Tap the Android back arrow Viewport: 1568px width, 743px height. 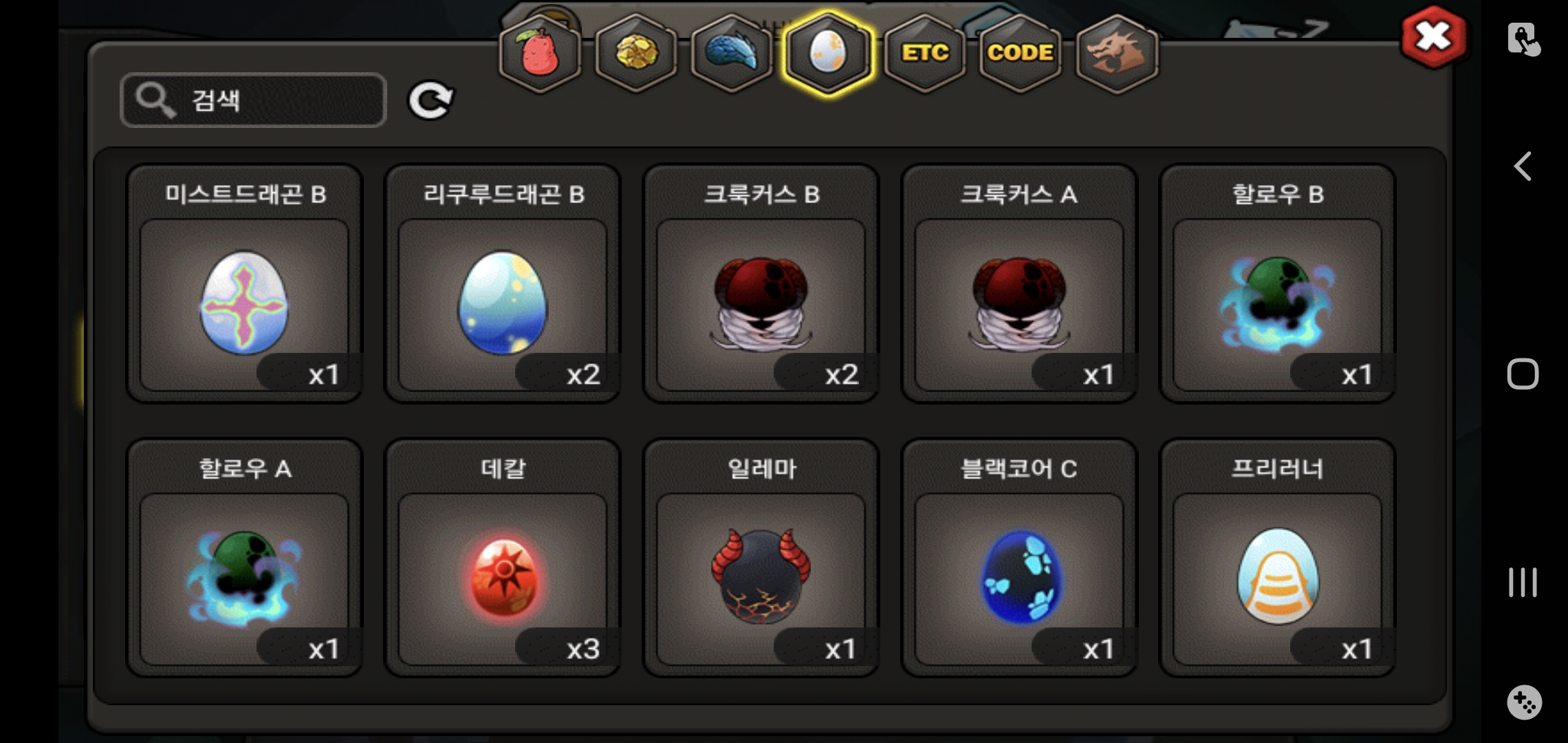point(1523,166)
